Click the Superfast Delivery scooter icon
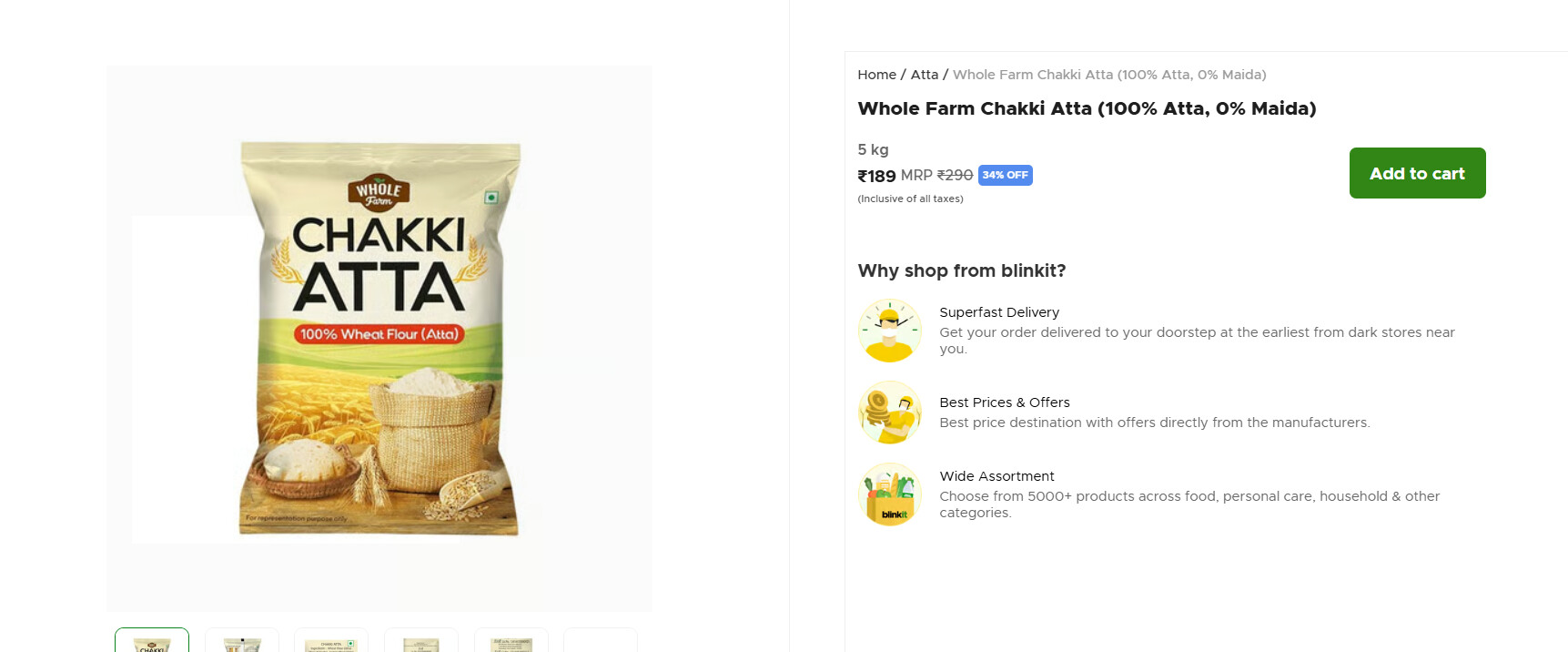This screenshot has height=652, width=1568. tap(889, 331)
